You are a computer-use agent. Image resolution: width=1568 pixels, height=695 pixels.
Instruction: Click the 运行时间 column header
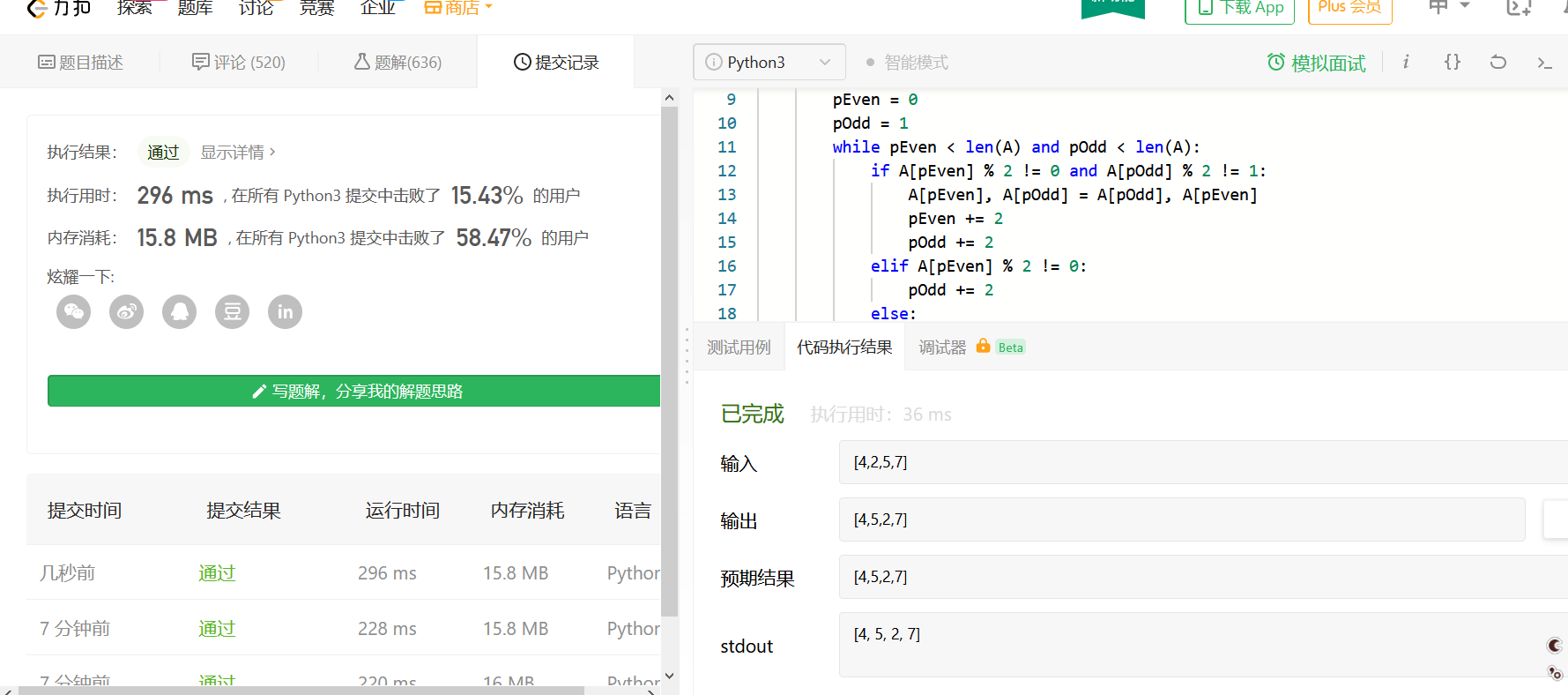[x=403, y=511]
